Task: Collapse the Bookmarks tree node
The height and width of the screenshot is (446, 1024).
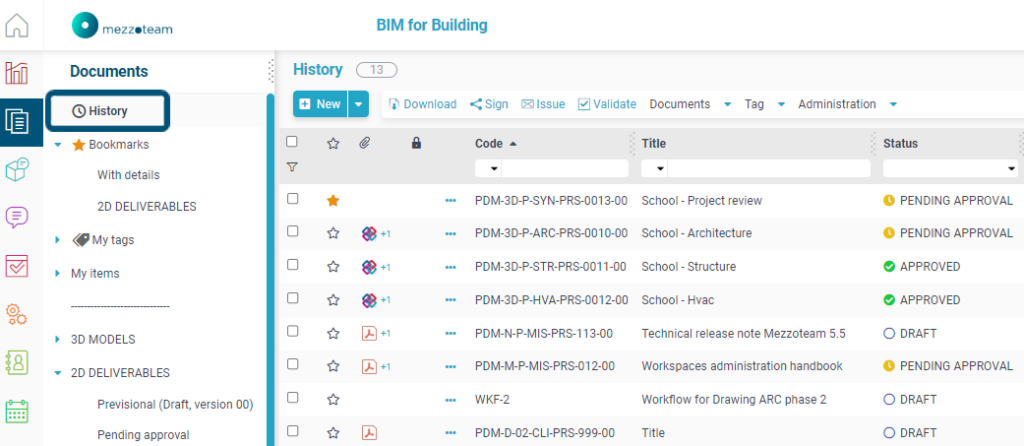Action: click(57, 145)
